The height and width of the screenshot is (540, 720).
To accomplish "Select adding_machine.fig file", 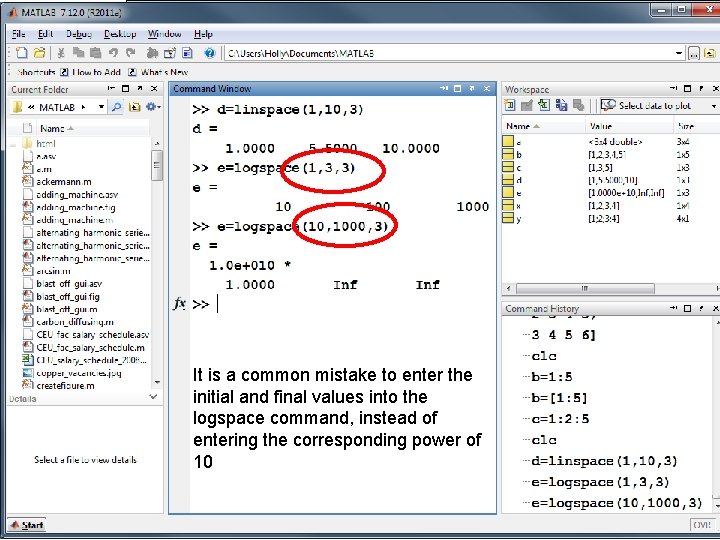I will click(x=76, y=207).
